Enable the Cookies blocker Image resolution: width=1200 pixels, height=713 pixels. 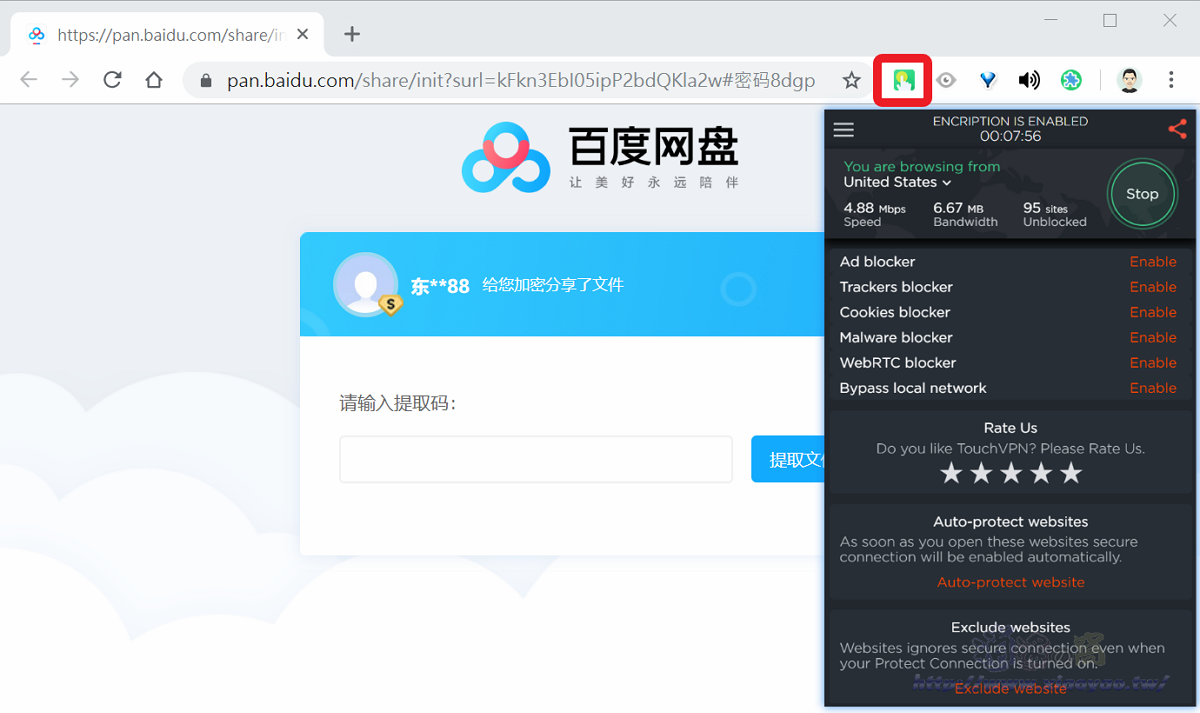[x=1153, y=312]
